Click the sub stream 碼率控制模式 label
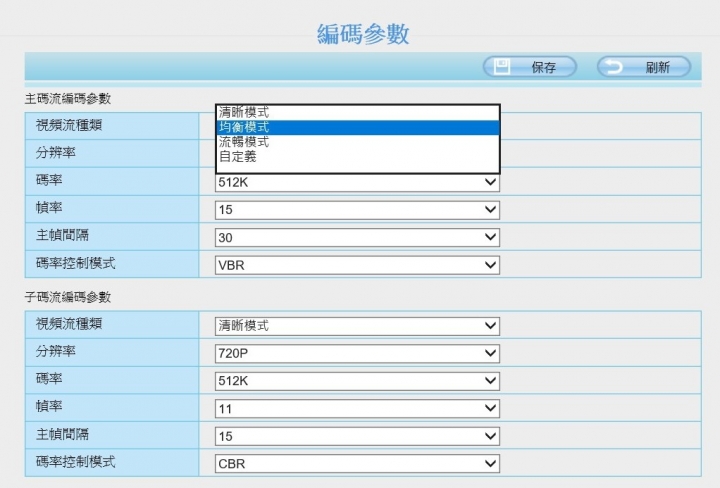Image resolution: width=720 pixels, height=488 pixels. [x=76, y=461]
